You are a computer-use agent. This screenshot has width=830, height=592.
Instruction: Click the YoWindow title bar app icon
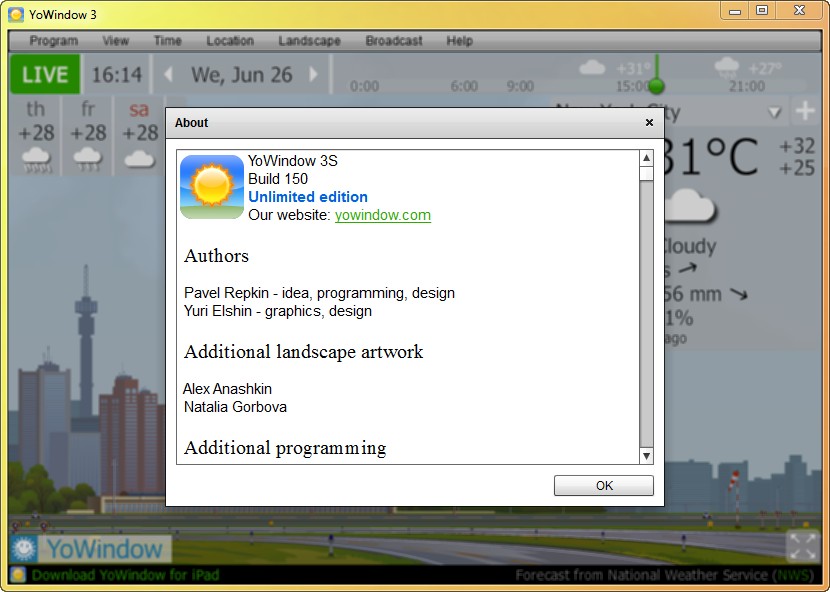pos(16,14)
